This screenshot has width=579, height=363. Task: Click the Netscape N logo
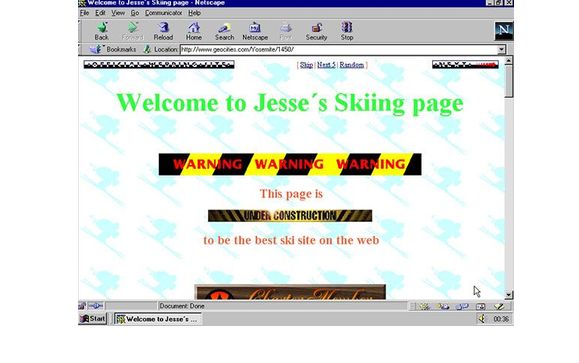(x=504, y=31)
